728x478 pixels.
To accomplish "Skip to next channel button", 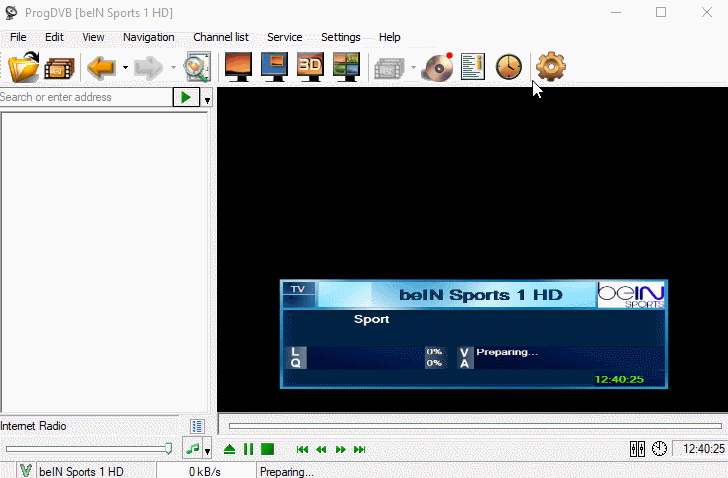I will pyautogui.click(x=360, y=449).
